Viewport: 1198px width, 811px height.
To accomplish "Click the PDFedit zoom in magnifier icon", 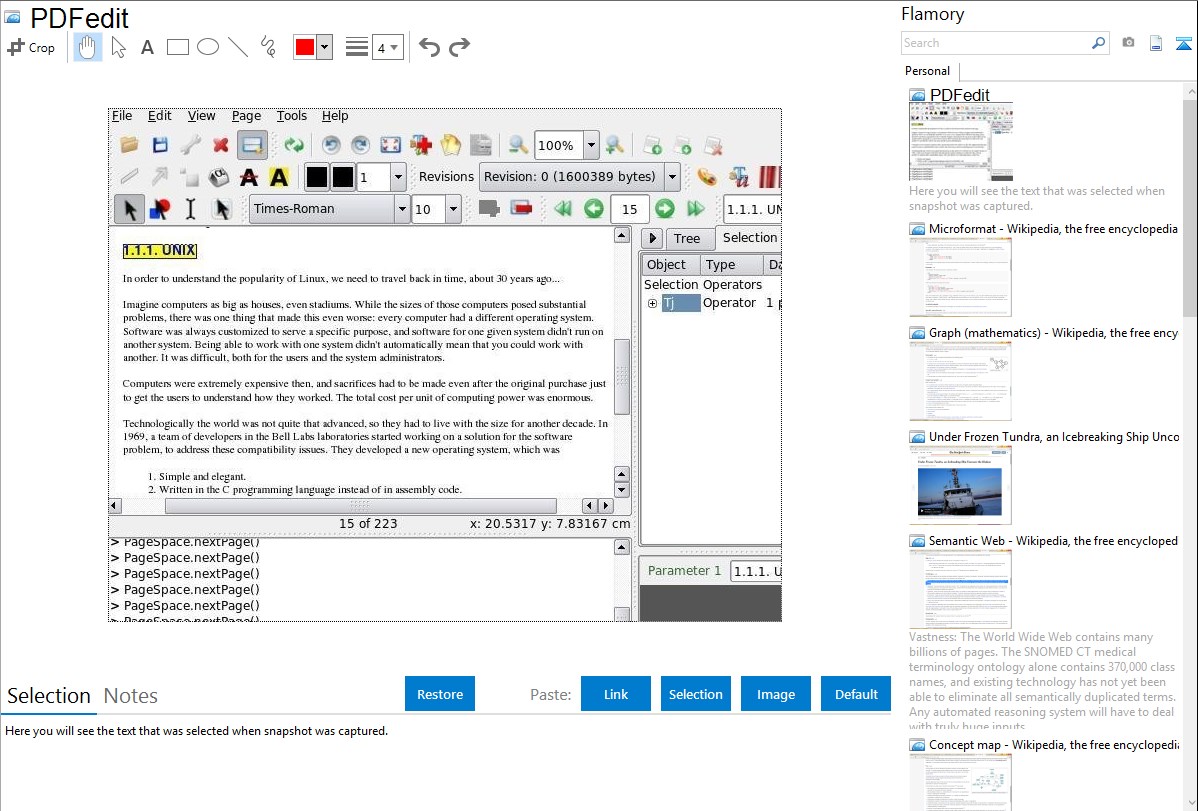I will tap(614, 144).
